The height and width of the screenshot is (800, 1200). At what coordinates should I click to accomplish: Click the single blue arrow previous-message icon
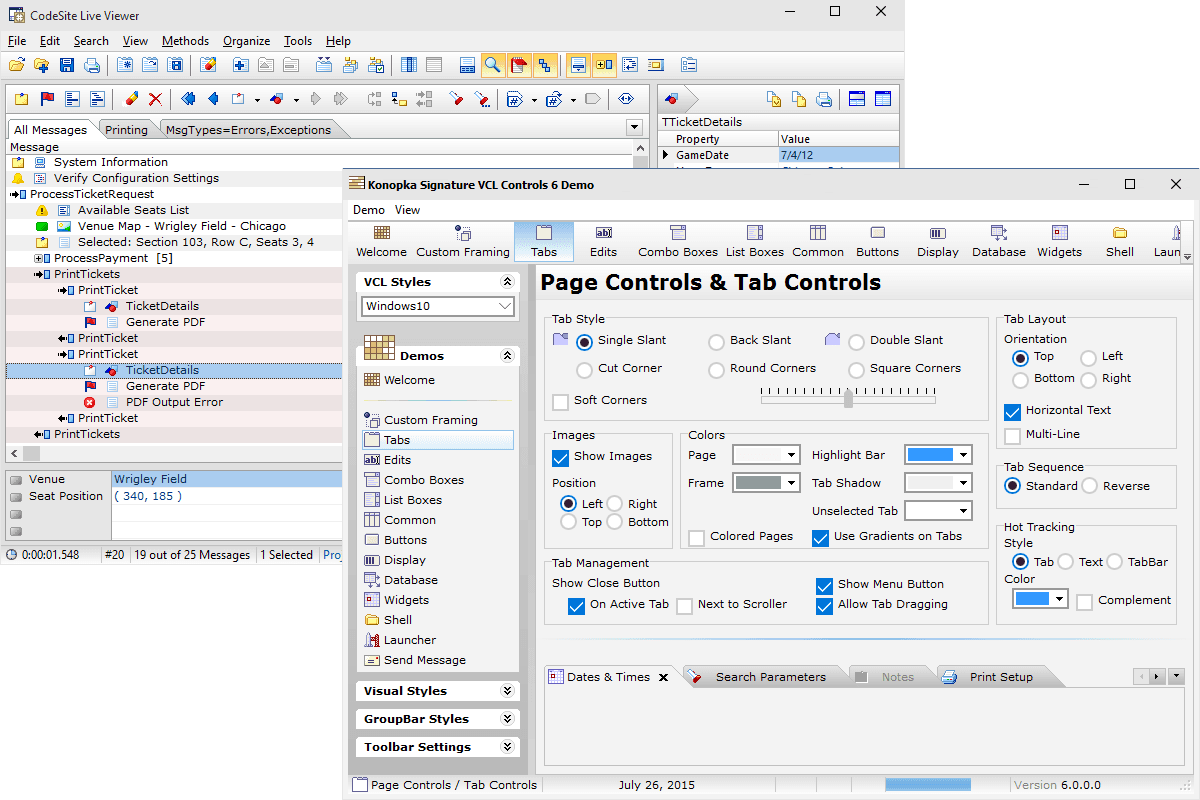click(x=213, y=99)
